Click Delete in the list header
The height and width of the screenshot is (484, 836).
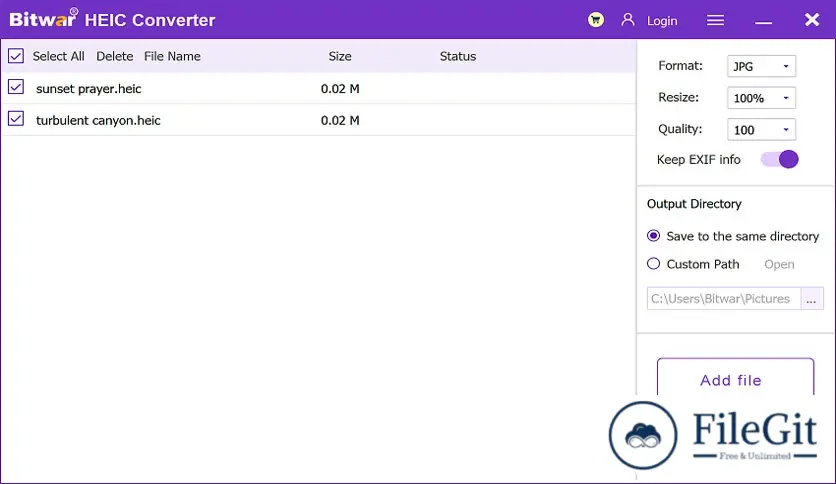[114, 56]
